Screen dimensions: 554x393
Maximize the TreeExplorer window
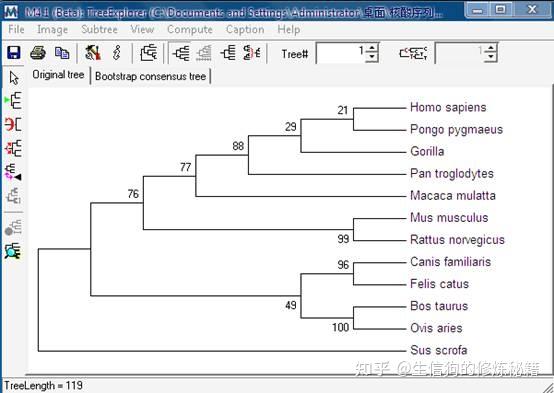point(501,10)
